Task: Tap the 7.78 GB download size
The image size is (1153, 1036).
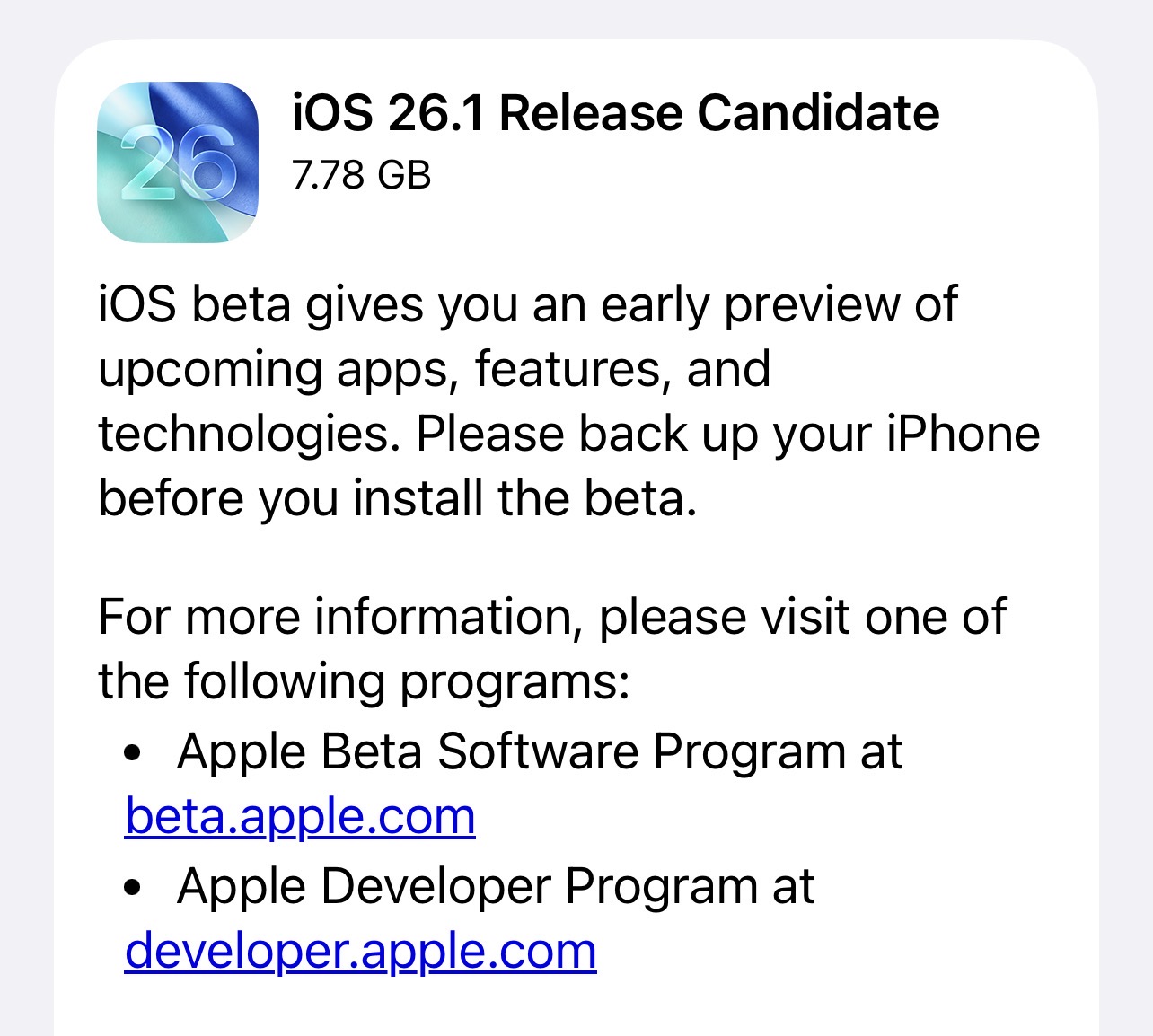Action: [361, 175]
